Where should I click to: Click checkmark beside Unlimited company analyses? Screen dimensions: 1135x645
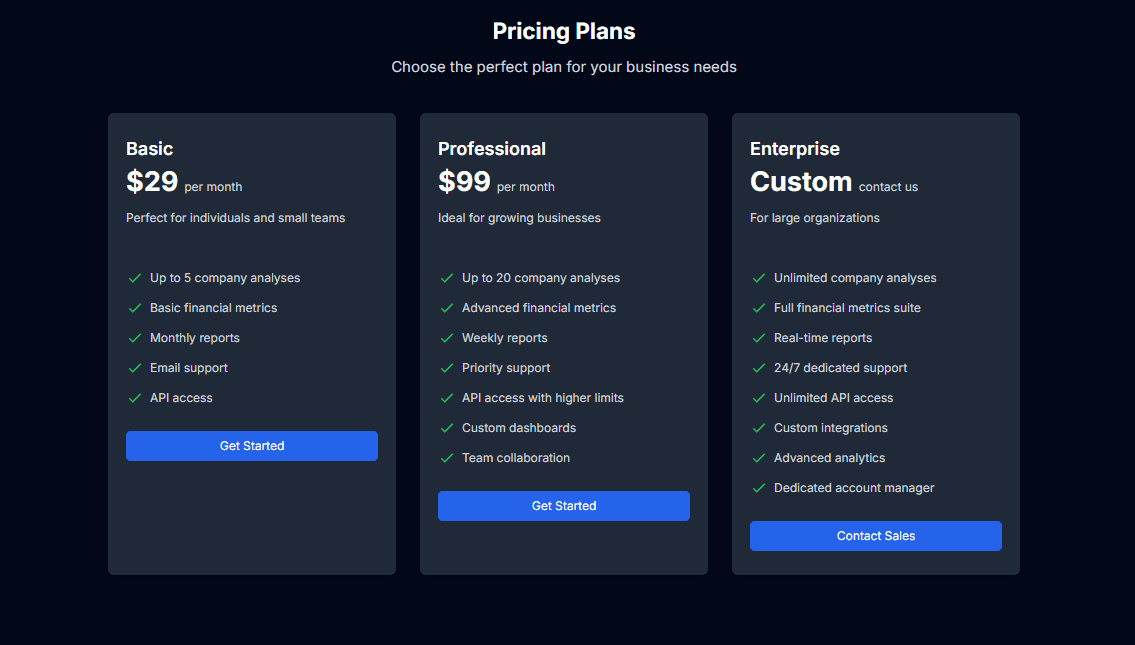point(759,278)
